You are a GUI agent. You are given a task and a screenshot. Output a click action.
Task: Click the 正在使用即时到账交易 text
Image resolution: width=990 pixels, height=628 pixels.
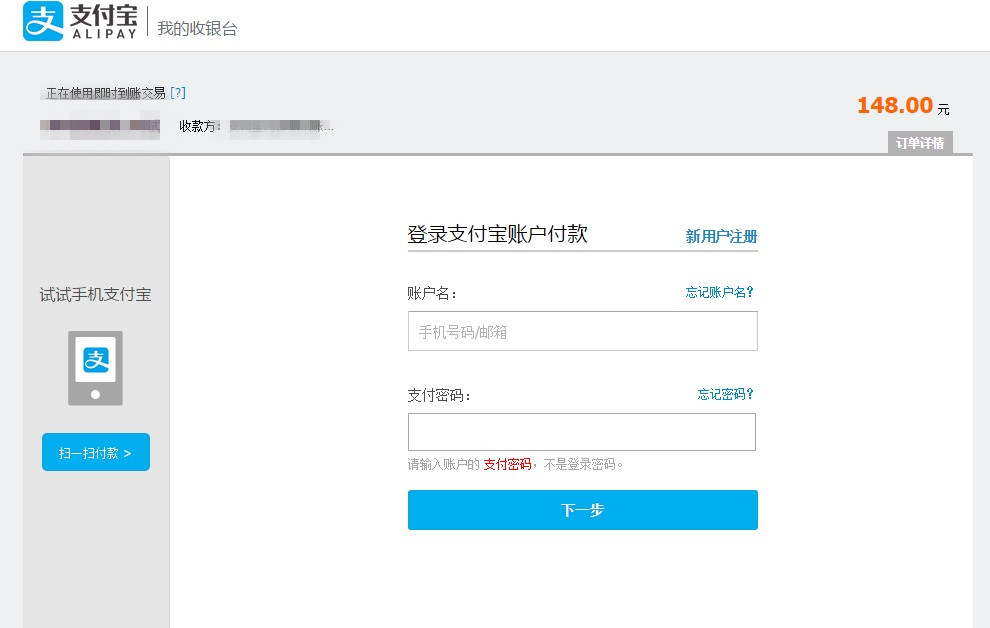pyautogui.click(x=105, y=93)
